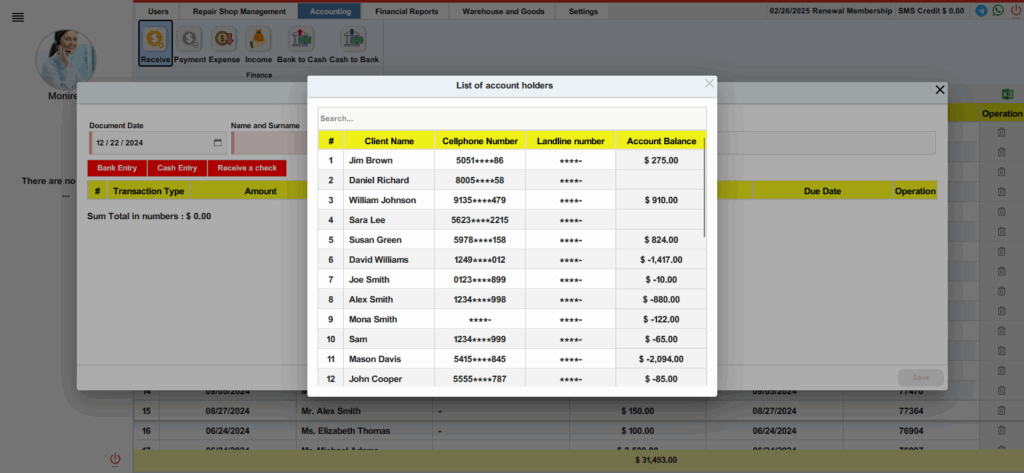Click the Cellphone Number column header

(x=480, y=140)
